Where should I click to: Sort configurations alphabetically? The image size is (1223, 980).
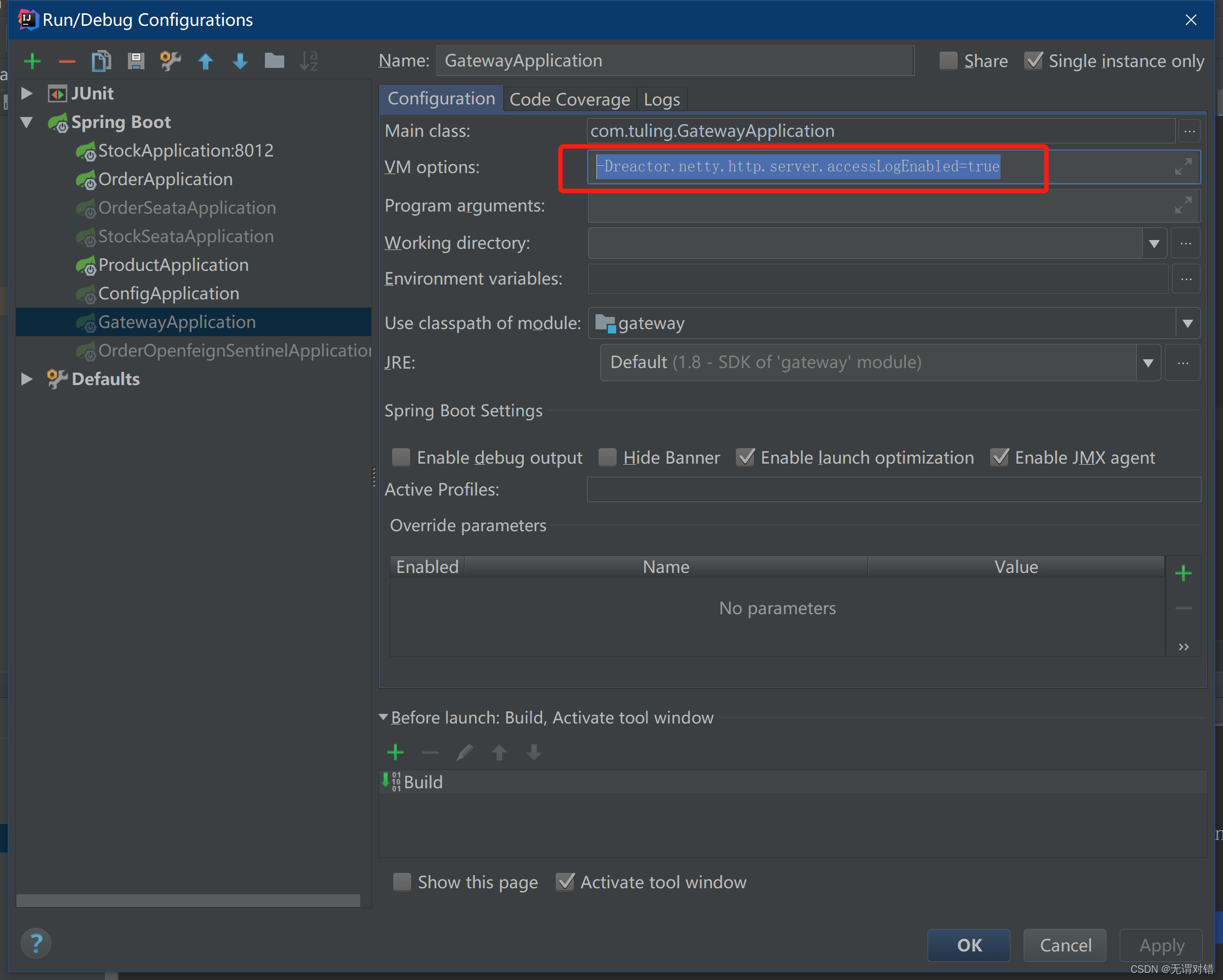tap(309, 61)
